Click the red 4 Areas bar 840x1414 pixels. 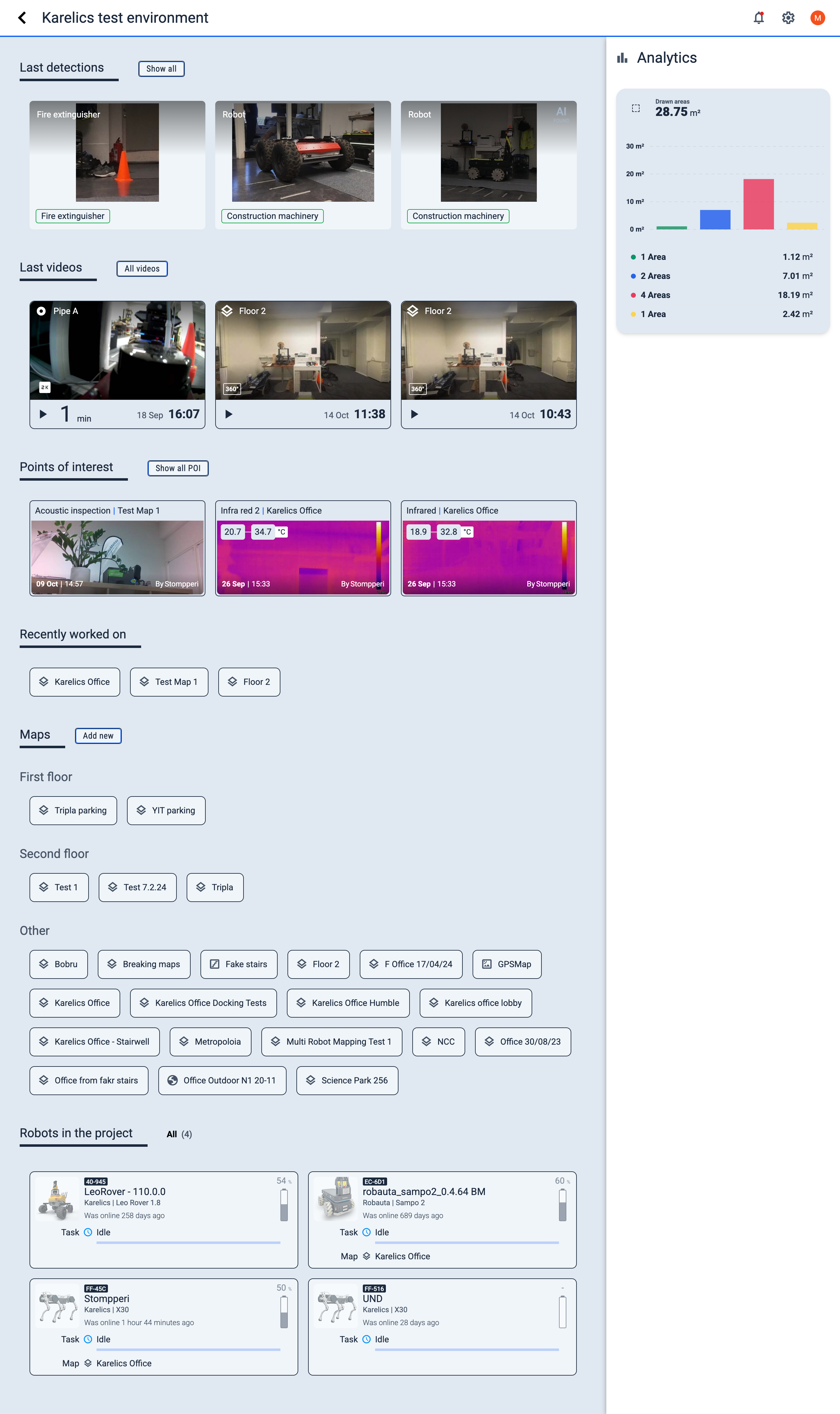(758, 204)
